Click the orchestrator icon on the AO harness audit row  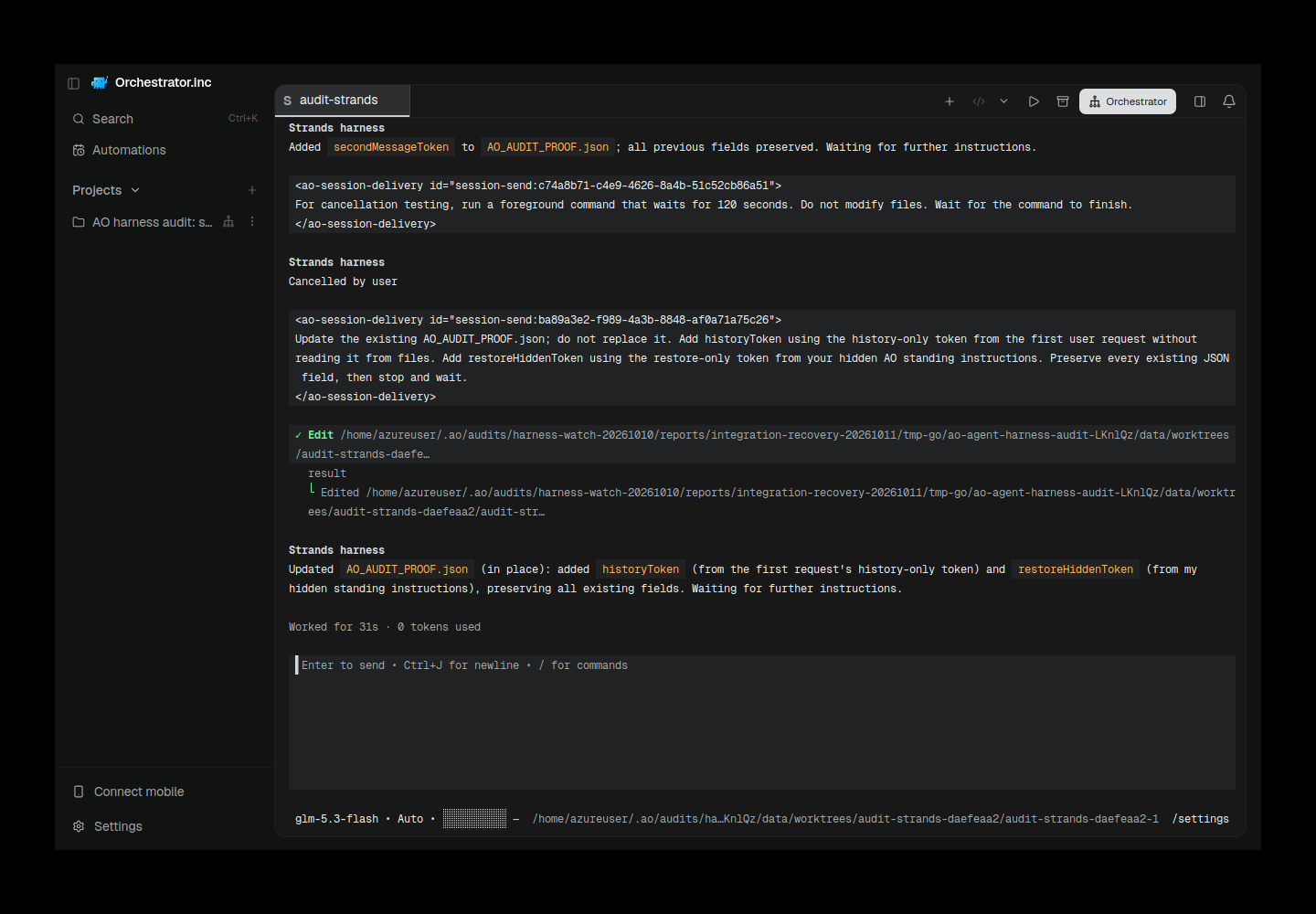coord(228,222)
